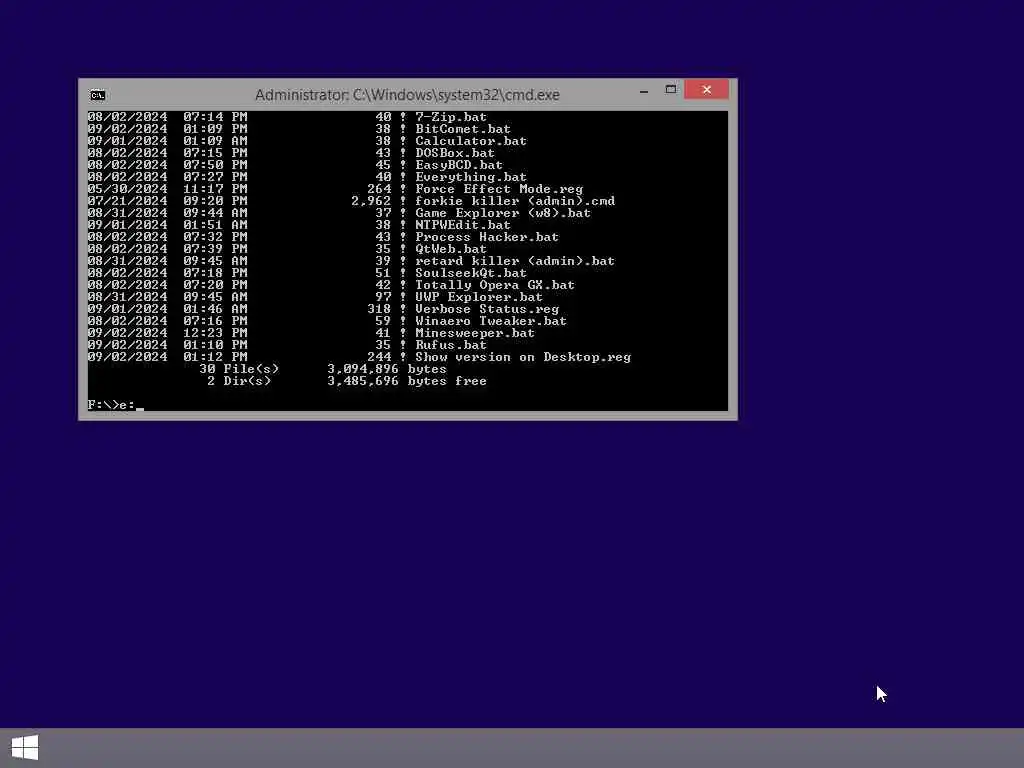The height and width of the screenshot is (768, 1024).
Task: Click the 05/30/2024 date entry
Action: 127,189
